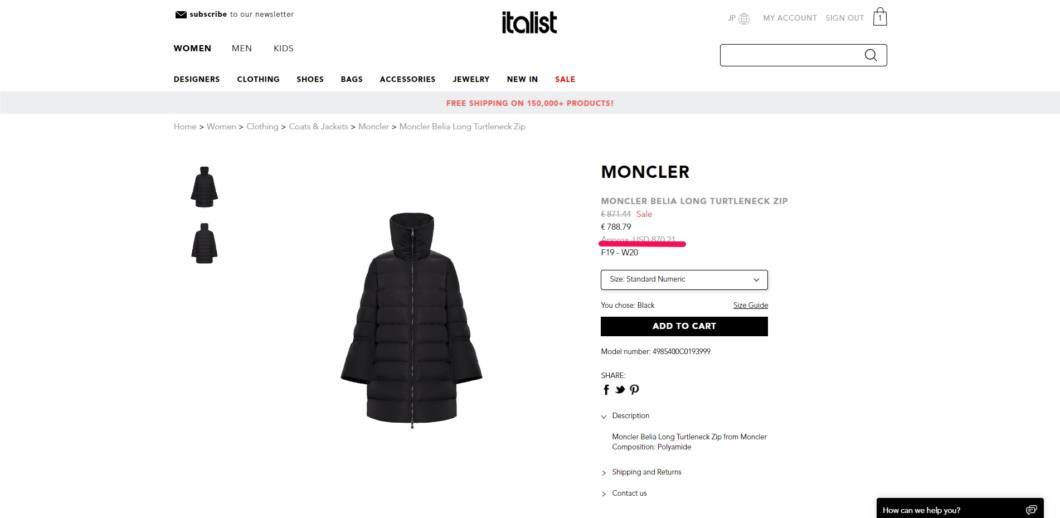Expand Shipping and Returns section
Screen dimensions: 1060x518
641,472
